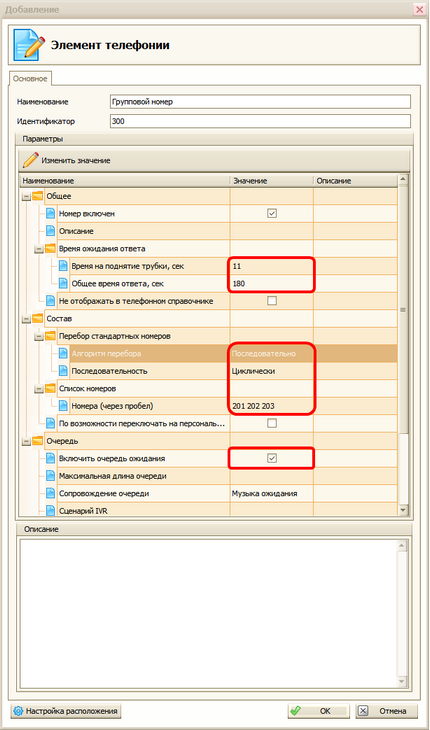This screenshot has width=430, height=730.
Task: Collapse the Общее tree group
Action: point(27,196)
